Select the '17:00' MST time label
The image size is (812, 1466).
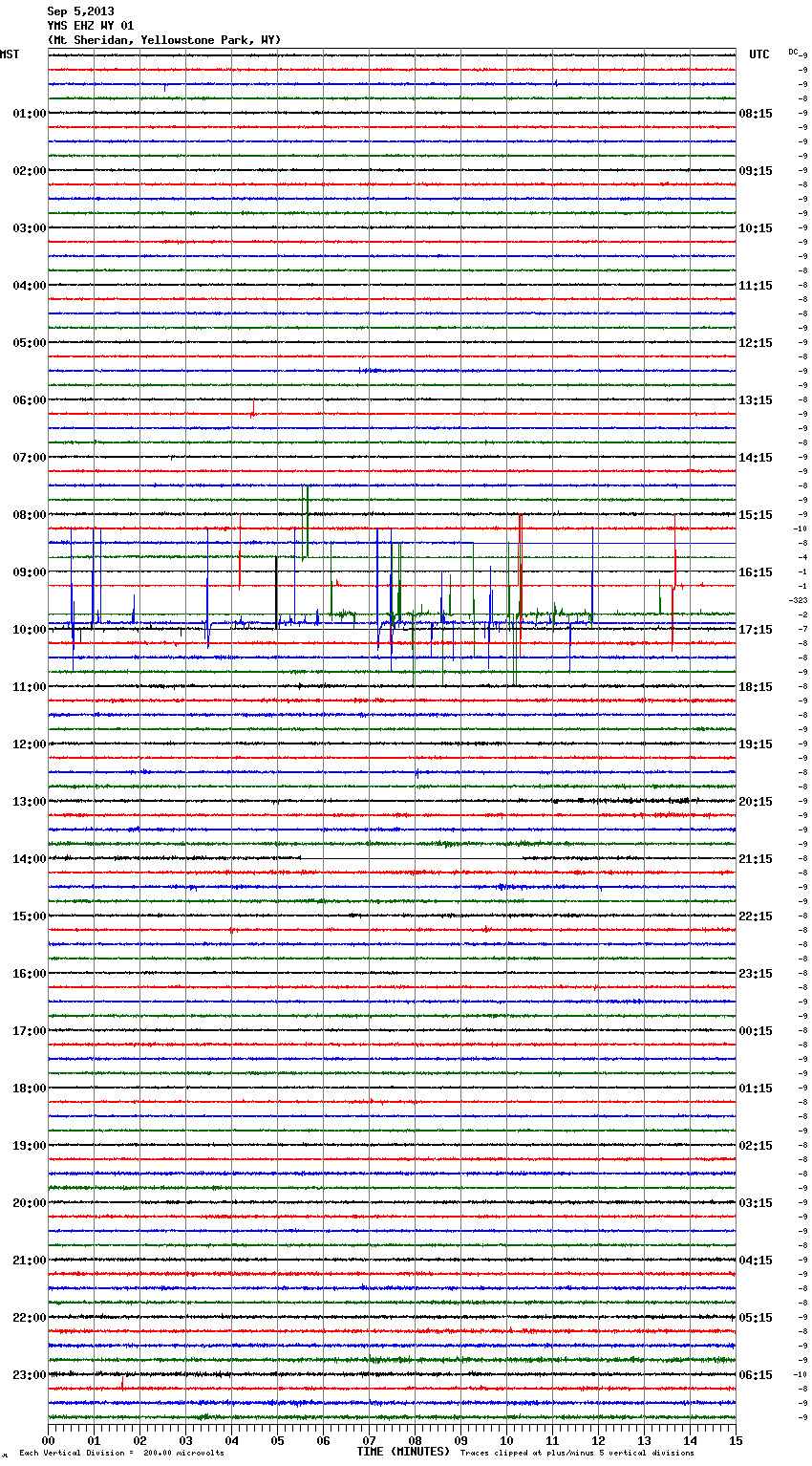point(30,1031)
